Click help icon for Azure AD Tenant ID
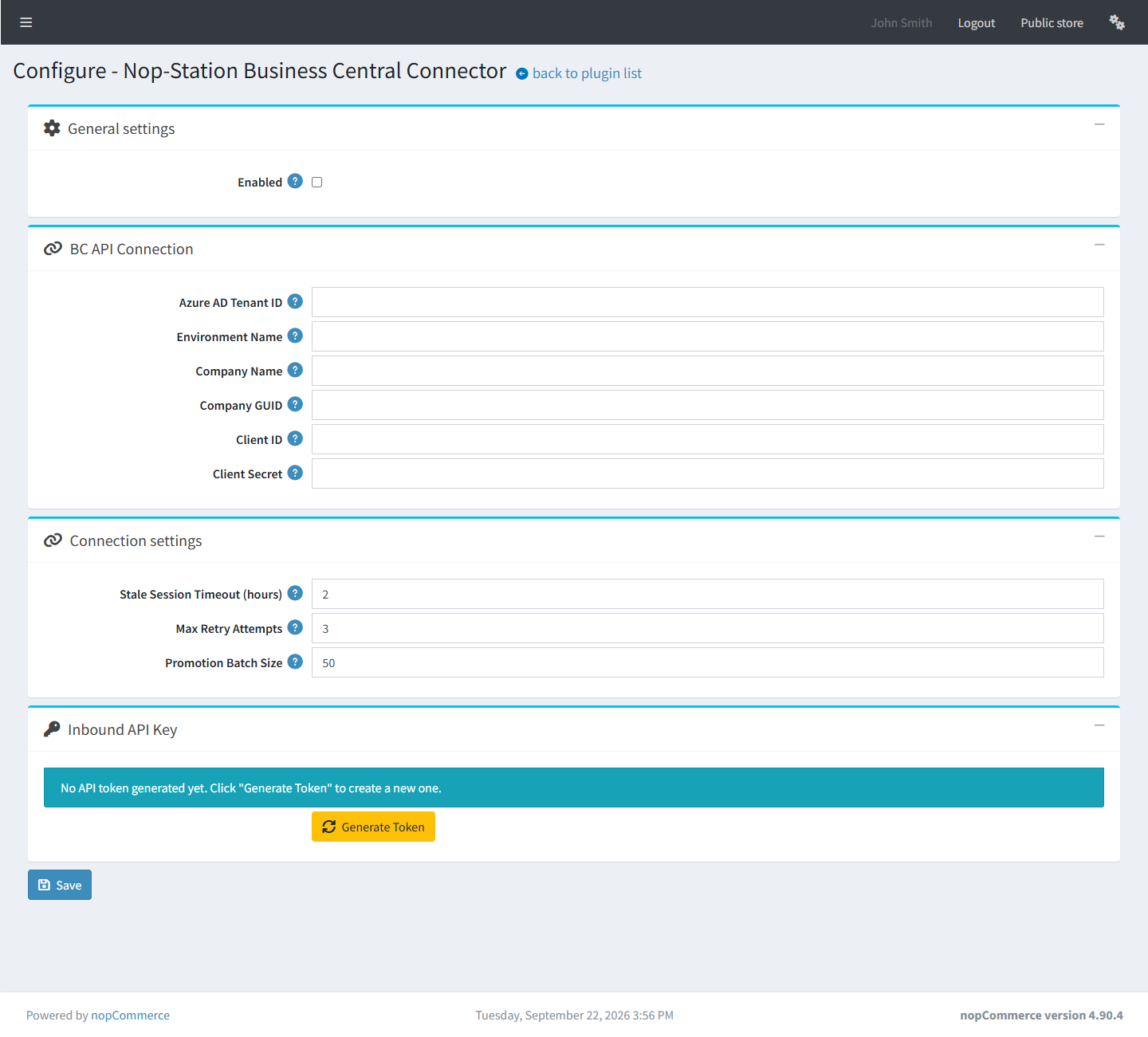Screen dimensions: 1148x1037 tap(295, 301)
